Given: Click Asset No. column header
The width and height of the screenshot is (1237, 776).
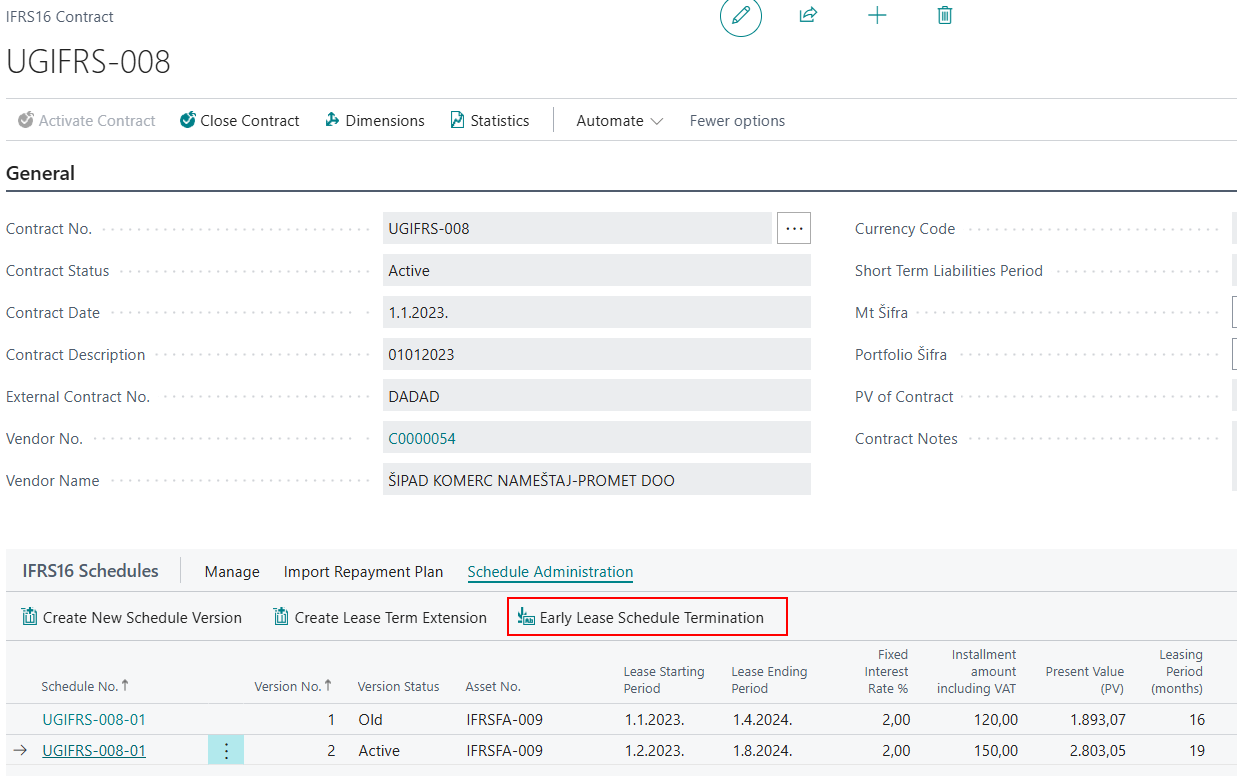Looking at the screenshot, I should click(493, 686).
